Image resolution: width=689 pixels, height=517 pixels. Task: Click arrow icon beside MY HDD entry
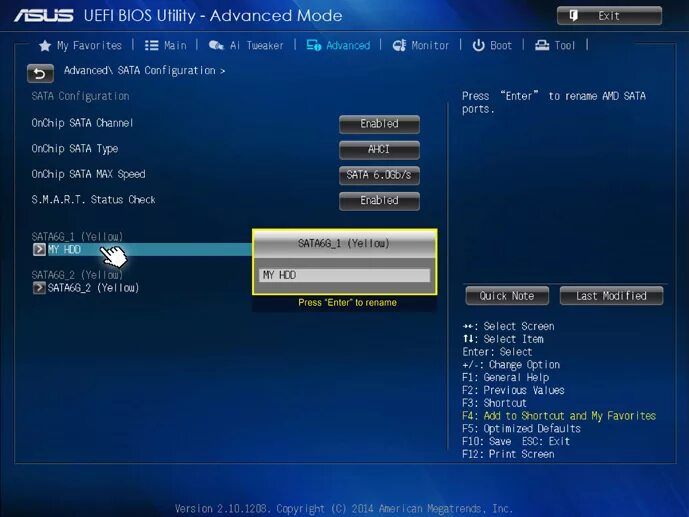[x=39, y=249]
